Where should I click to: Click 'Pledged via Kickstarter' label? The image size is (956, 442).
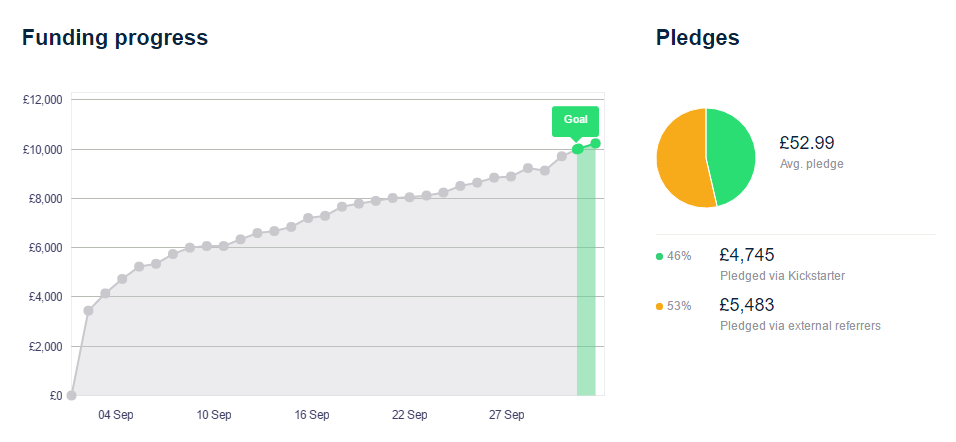pos(777,276)
